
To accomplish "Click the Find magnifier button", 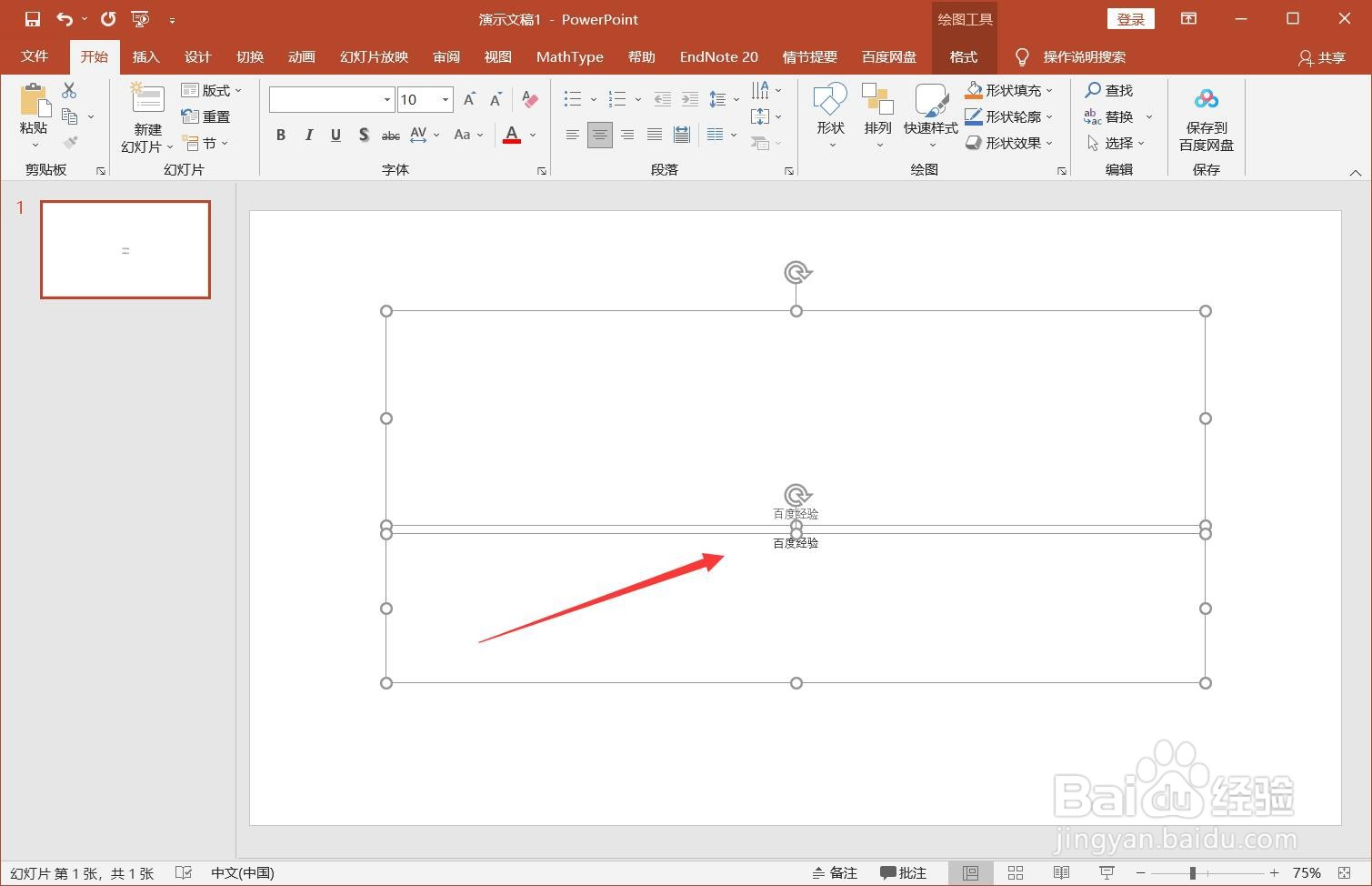I will click(1108, 90).
